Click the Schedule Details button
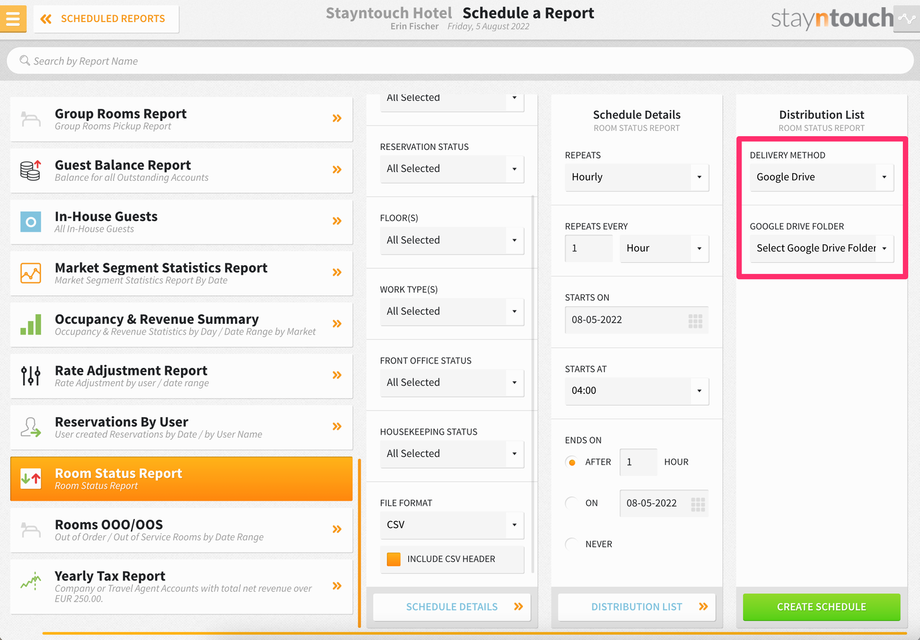The height and width of the screenshot is (640, 920). click(452, 607)
